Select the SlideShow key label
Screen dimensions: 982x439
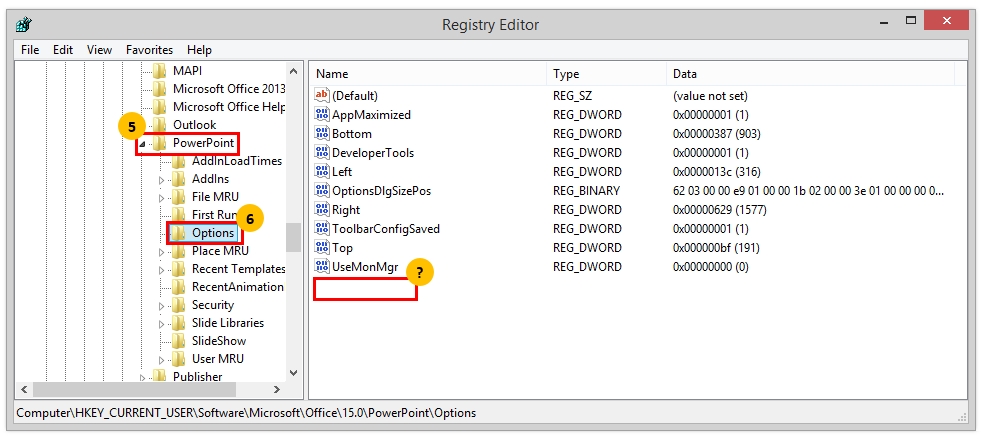[219, 341]
